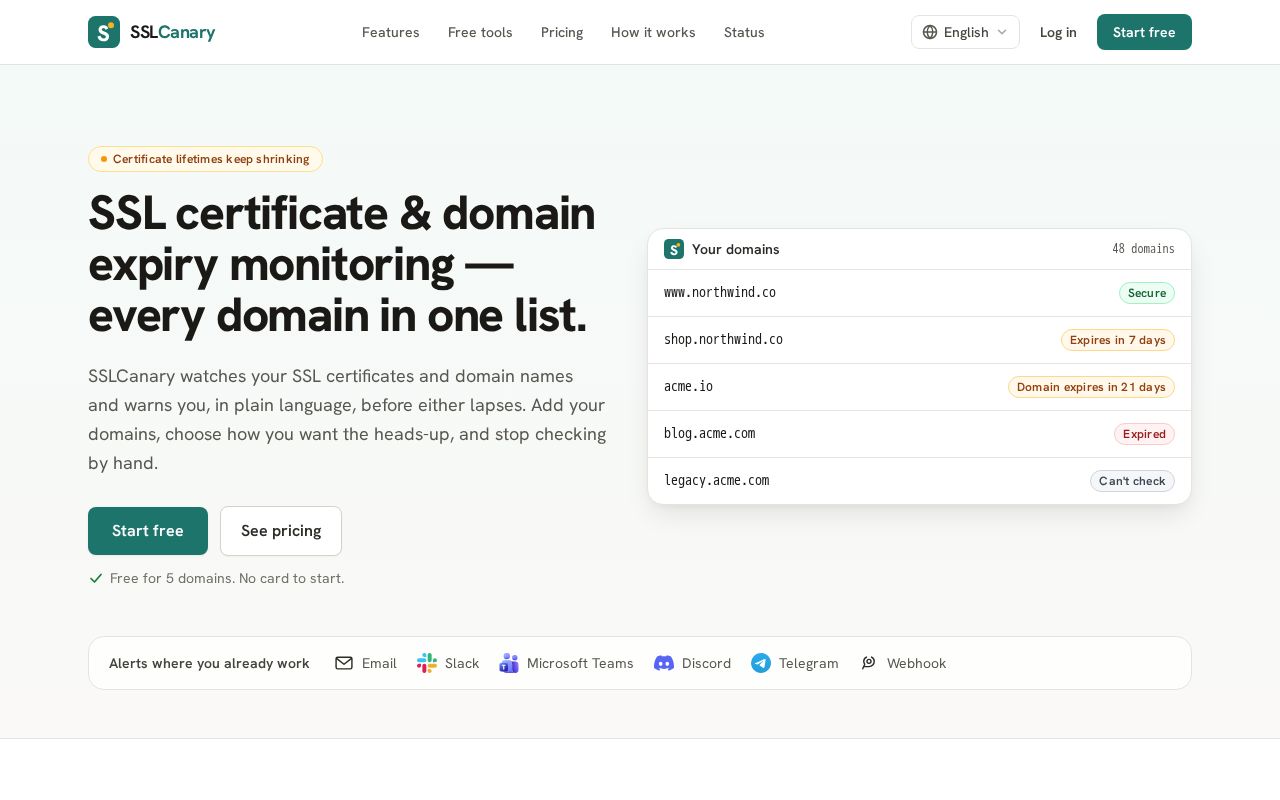The width and height of the screenshot is (1280, 800).
Task: Click the Expires in 7 days badge
Action: (x=1118, y=340)
